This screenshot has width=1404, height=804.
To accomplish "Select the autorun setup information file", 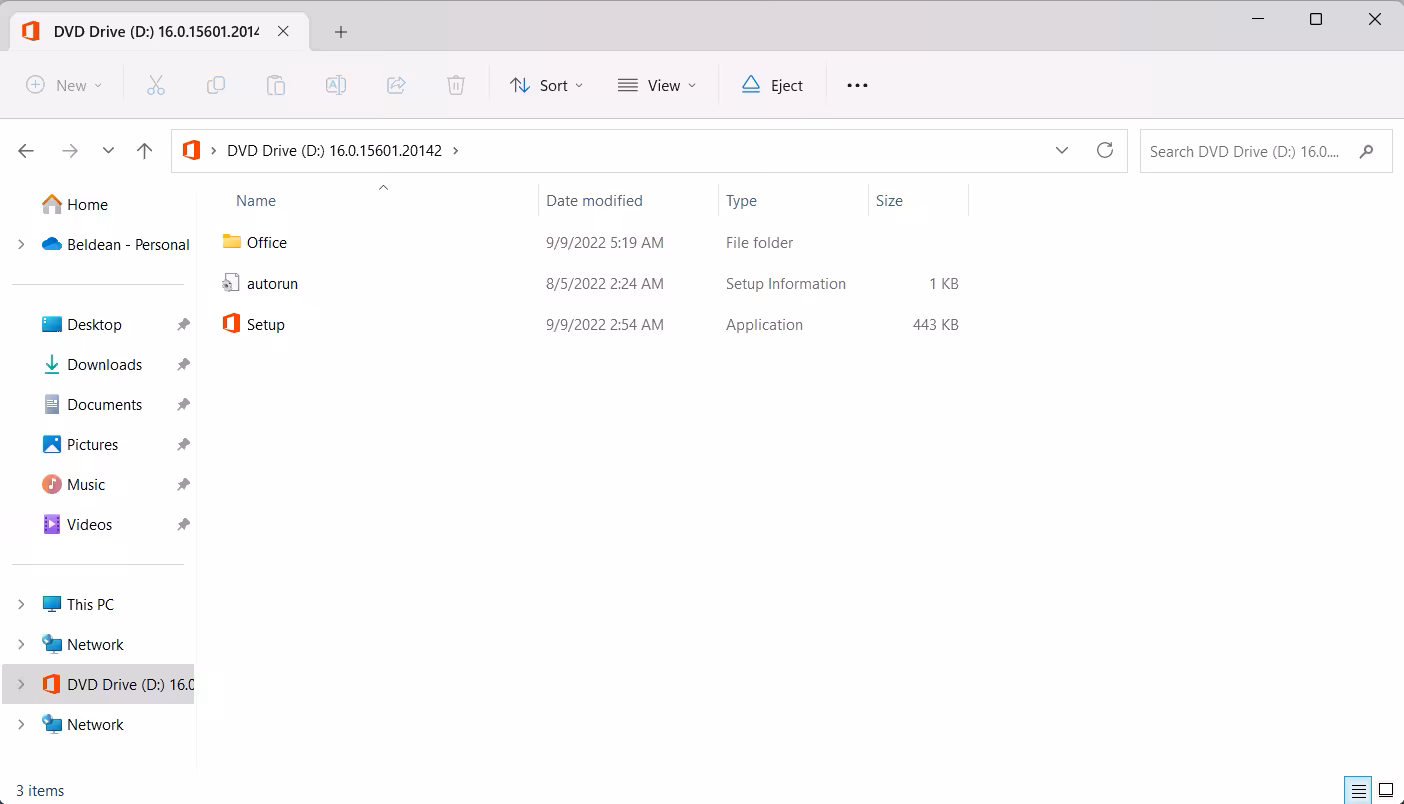I will [x=272, y=283].
